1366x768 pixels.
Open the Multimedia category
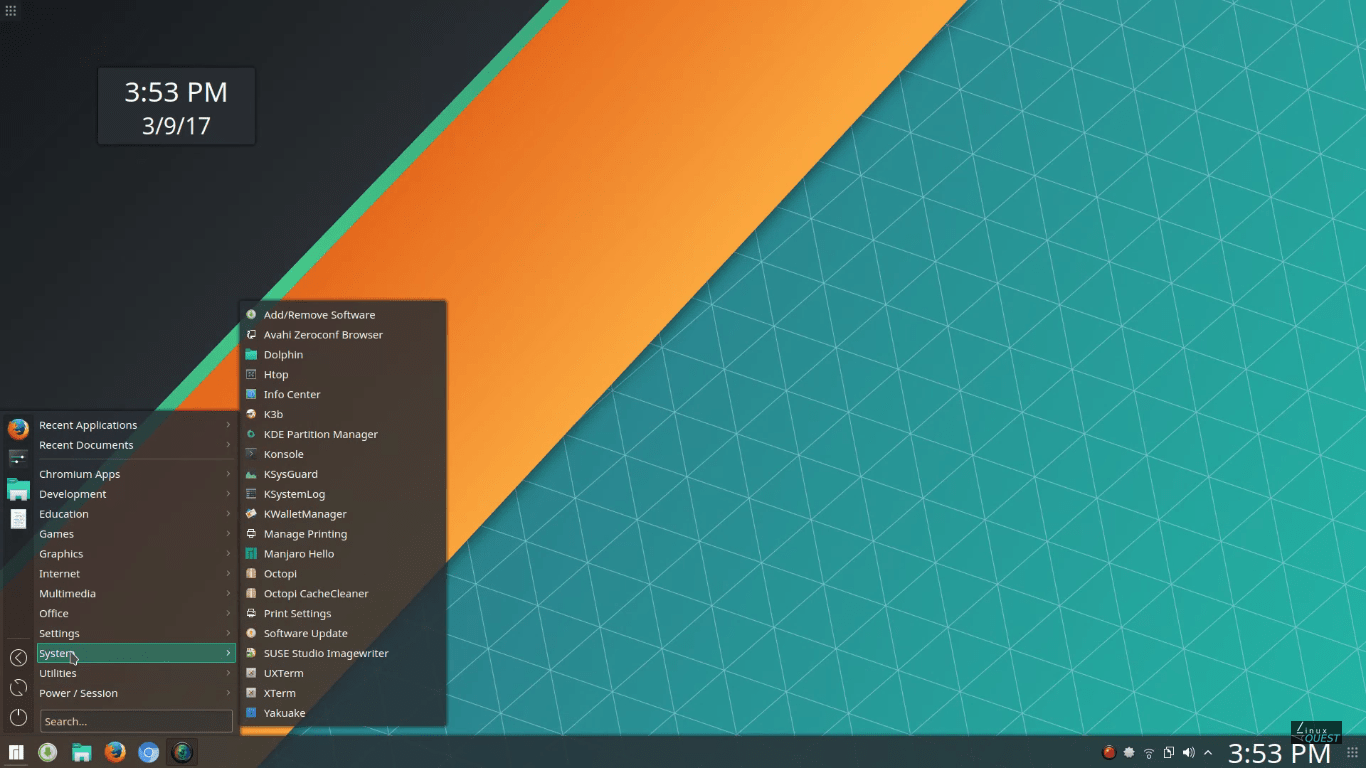[x=135, y=594]
